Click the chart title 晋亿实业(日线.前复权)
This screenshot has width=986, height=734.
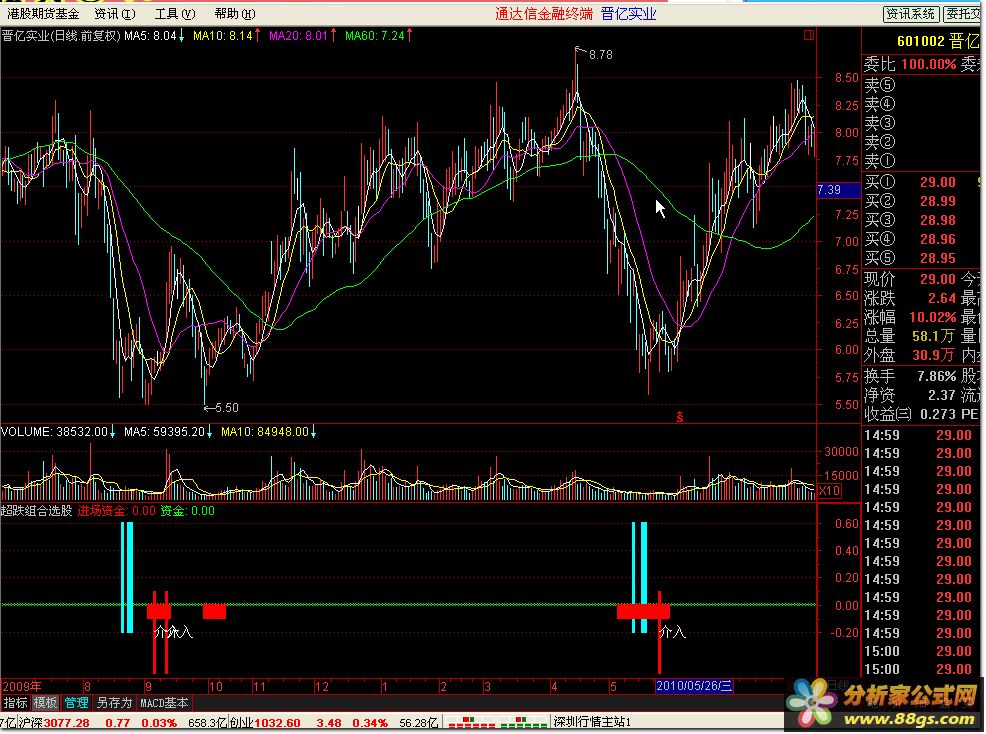(61, 36)
